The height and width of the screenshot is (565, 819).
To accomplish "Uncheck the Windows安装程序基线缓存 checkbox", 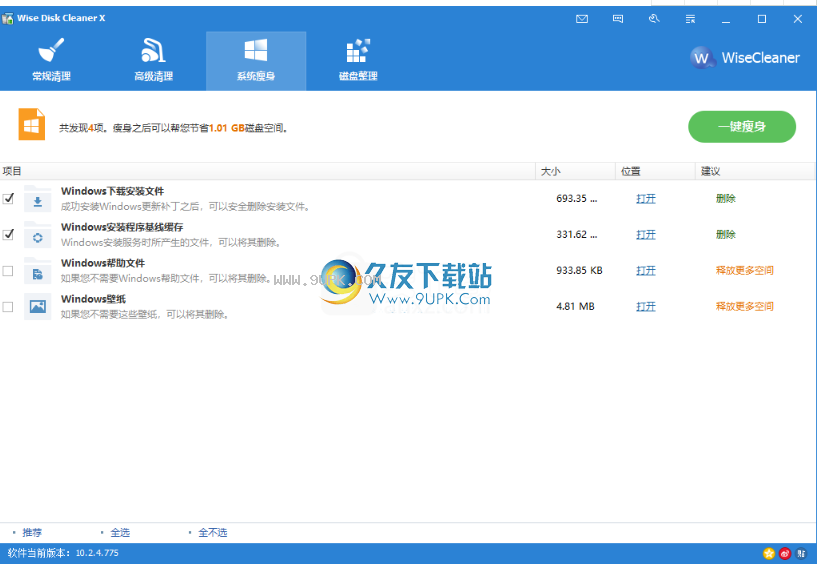I will [8, 234].
